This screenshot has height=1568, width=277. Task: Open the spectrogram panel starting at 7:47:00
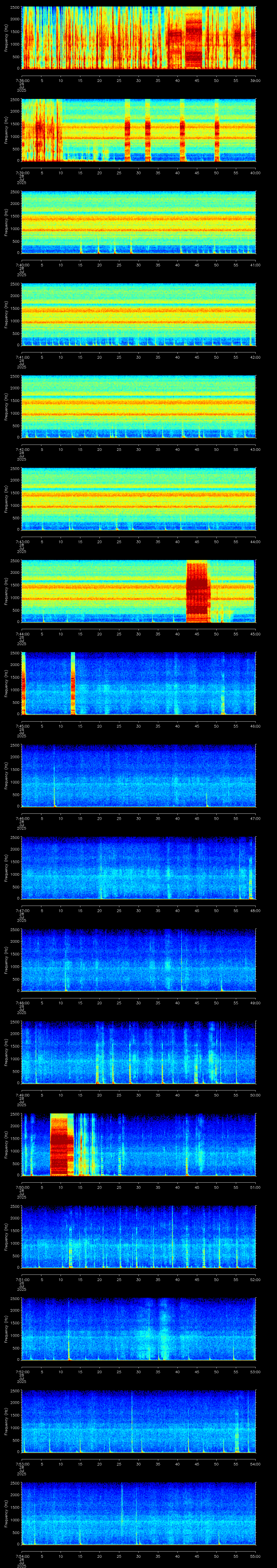pos(139,868)
